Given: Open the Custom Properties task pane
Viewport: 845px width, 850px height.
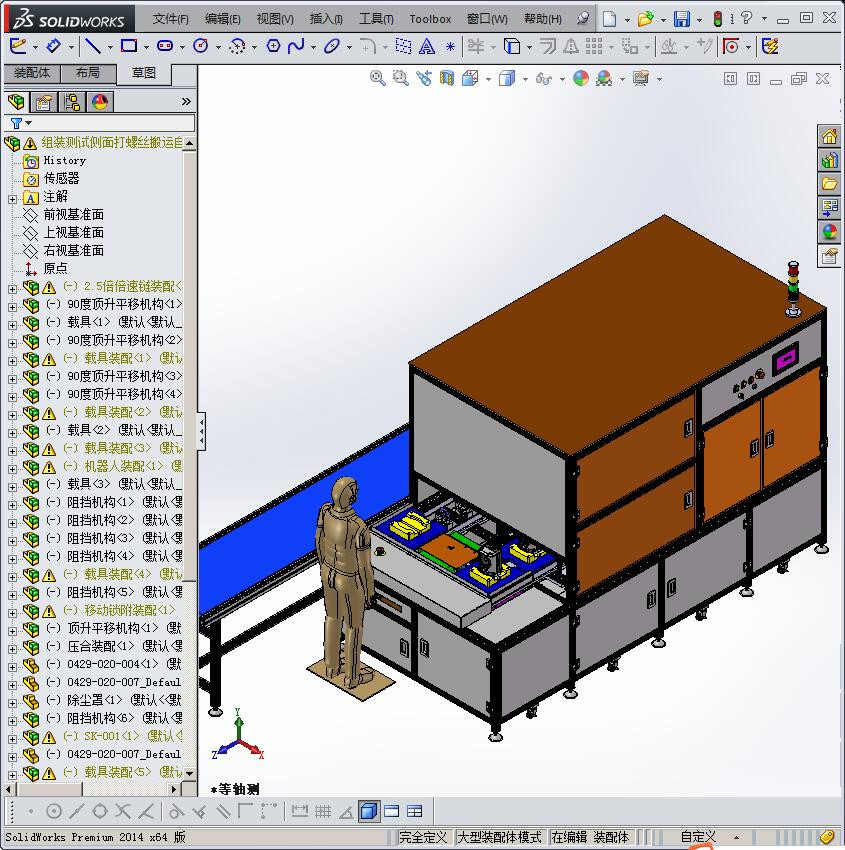Looking at the screenshot, I should pyautogui.click(x=829, y=255).
